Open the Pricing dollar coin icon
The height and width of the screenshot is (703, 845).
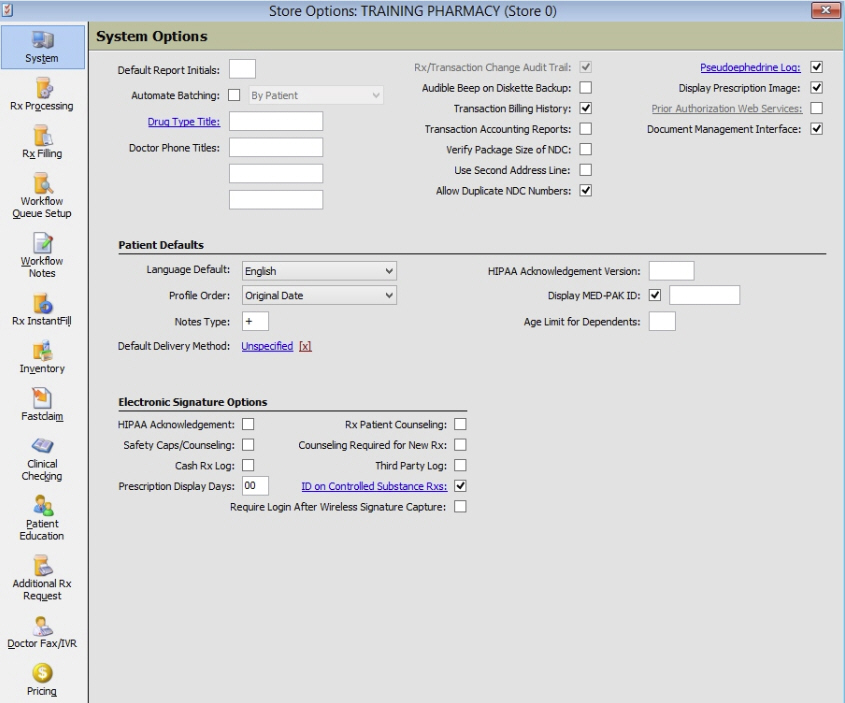(x=42, y=673)
